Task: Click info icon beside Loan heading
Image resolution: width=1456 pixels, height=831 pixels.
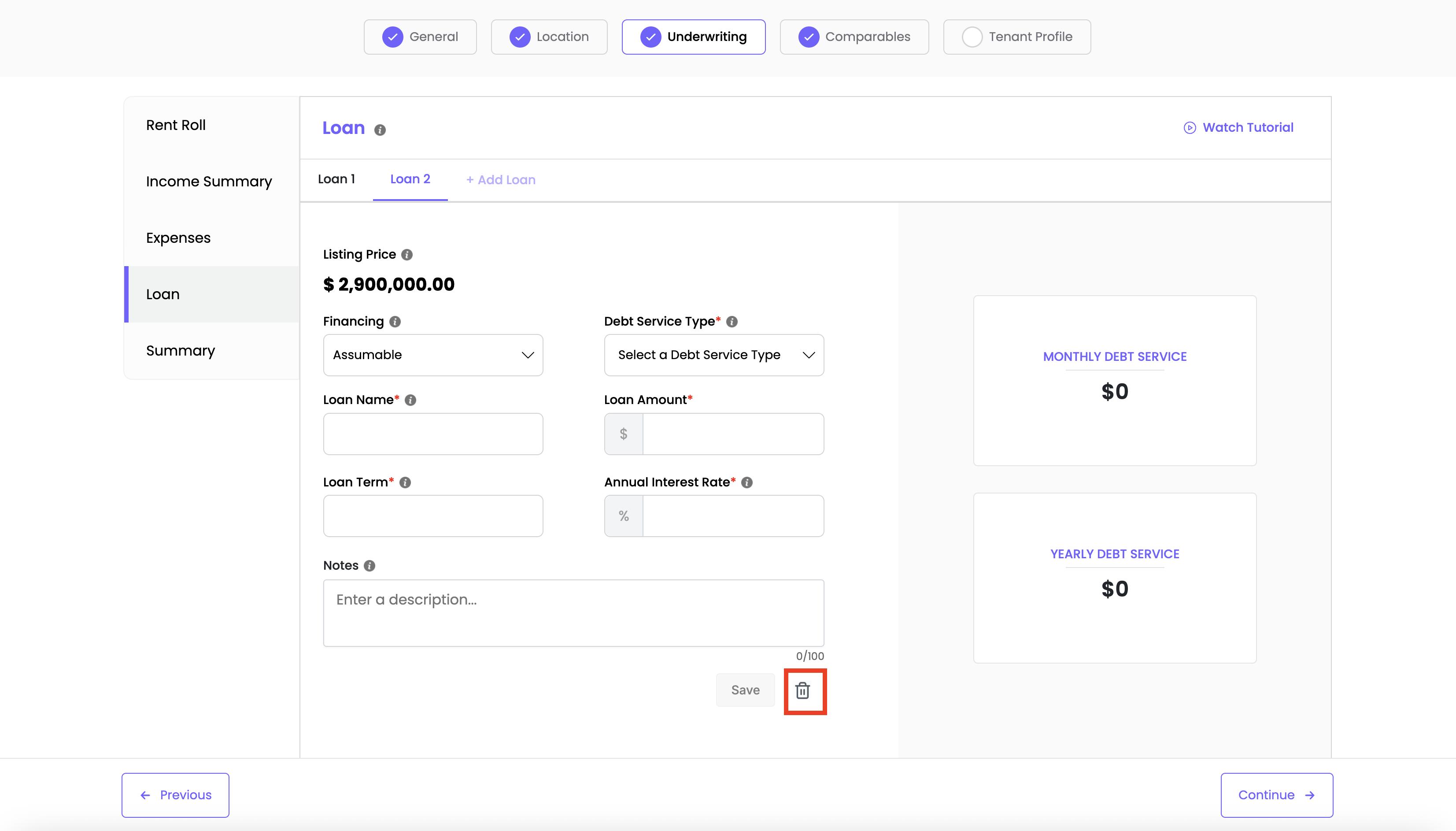Action: (x=380, y=130)
